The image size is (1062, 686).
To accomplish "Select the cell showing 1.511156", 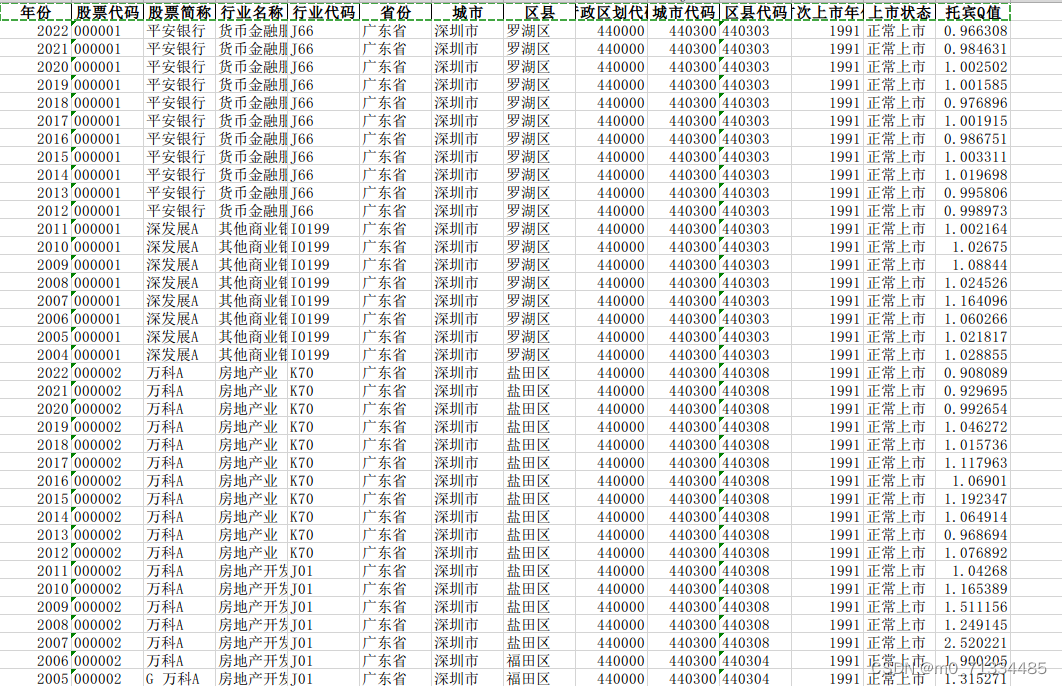I will 973,607.
